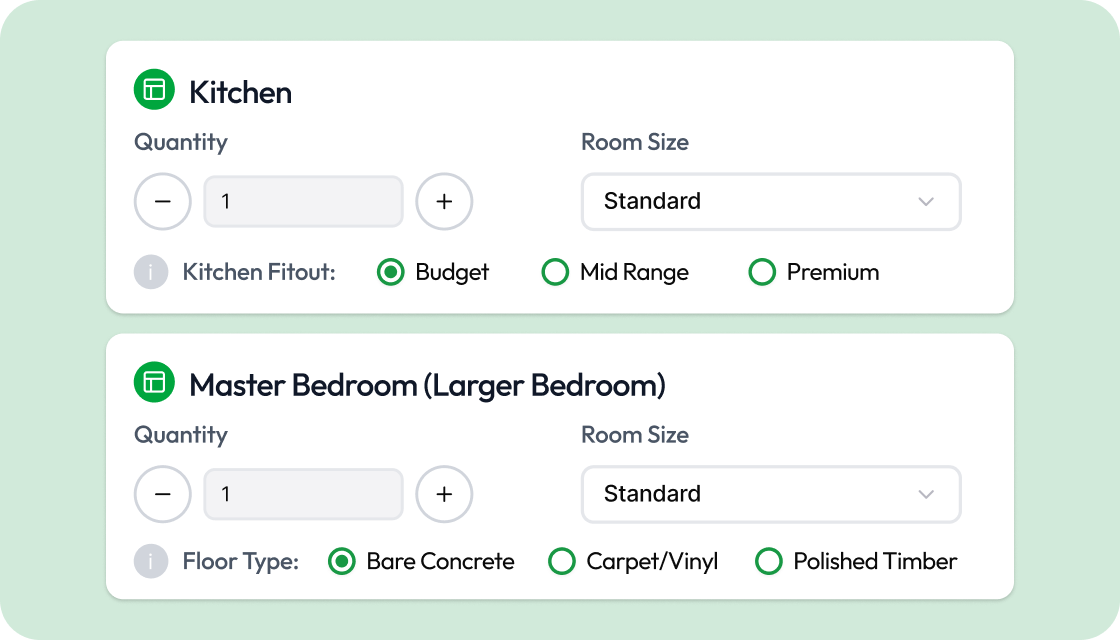Increase Master Bedroom quantity with plus
1120x640 pixels.
click(x=444, y=494)
